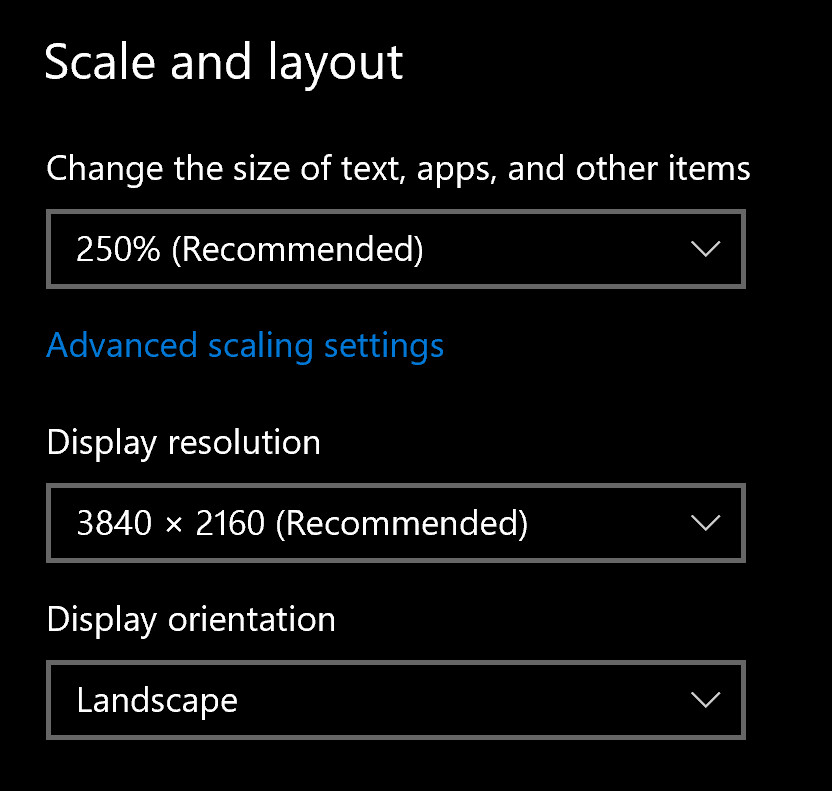The image size is (832, 791).
Task: Click the word 'settings' in the scaling link
Action: 384,345
